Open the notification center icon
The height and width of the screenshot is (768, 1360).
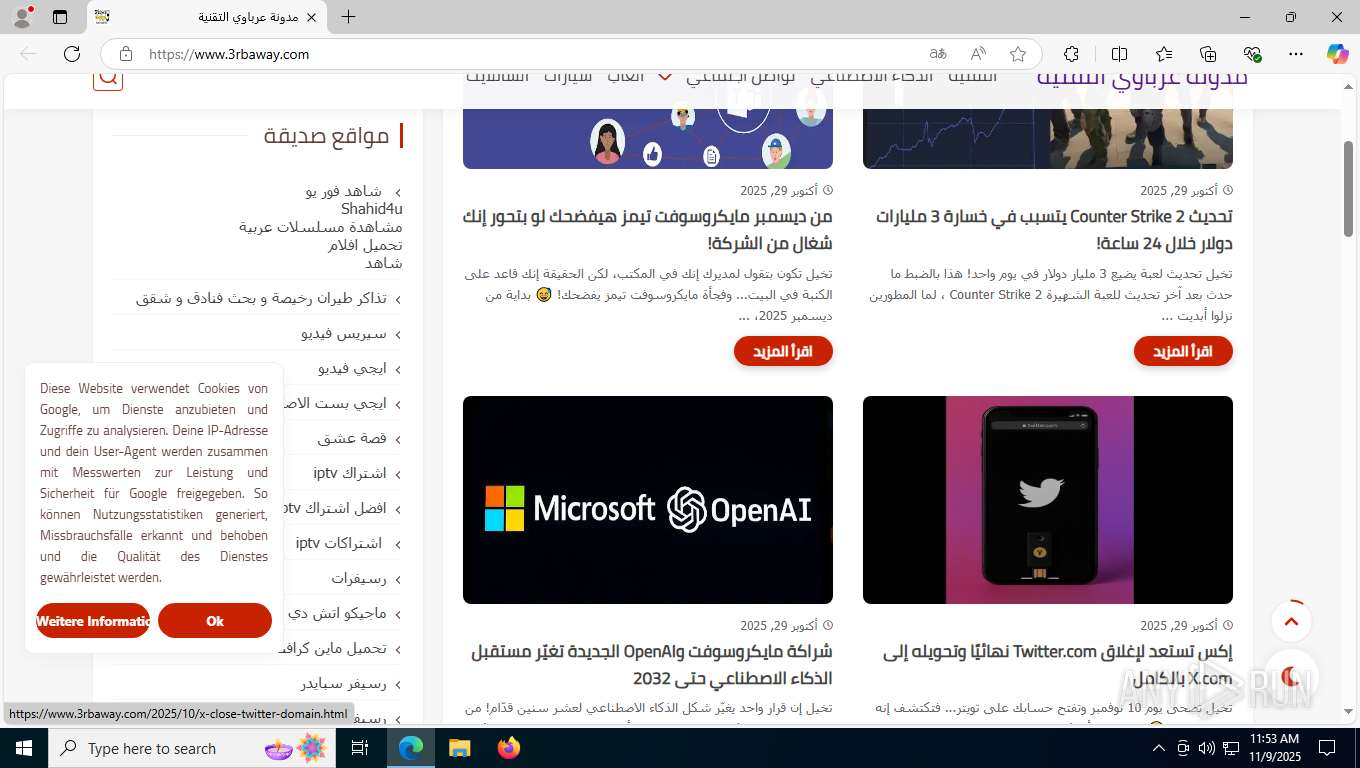coord(1327,748)
